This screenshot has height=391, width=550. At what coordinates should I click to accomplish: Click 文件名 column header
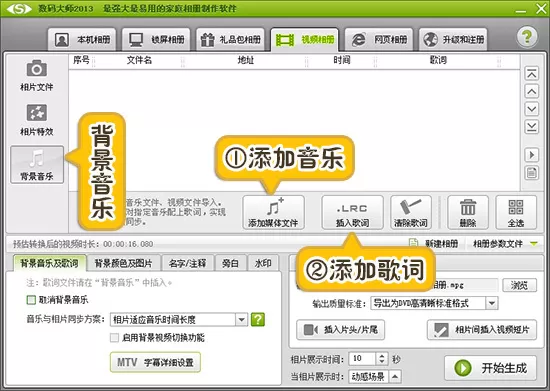[139, 60]
